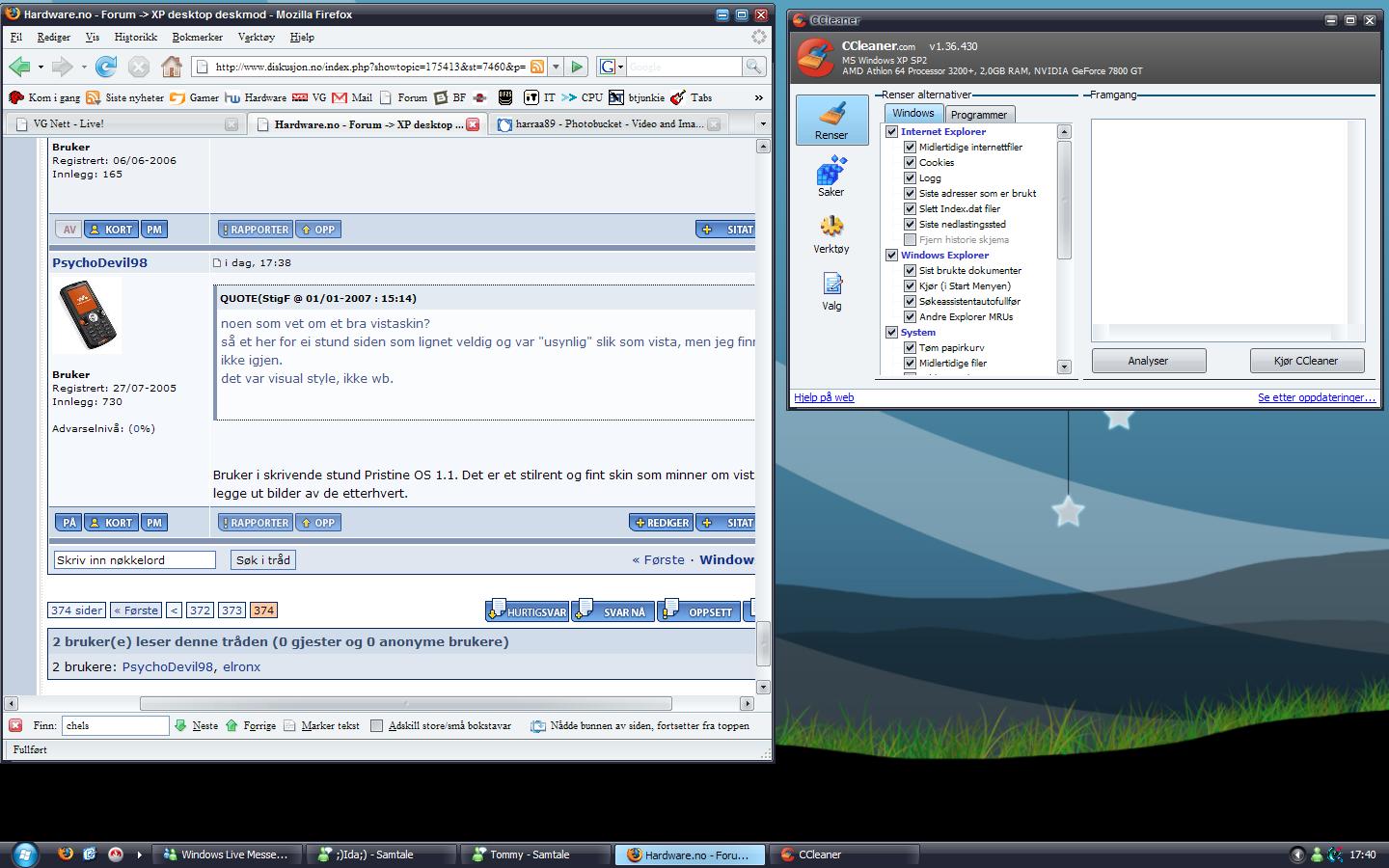
Task: Uncheck Midlertidige internettfiler
Action: (x=910, y=147)
